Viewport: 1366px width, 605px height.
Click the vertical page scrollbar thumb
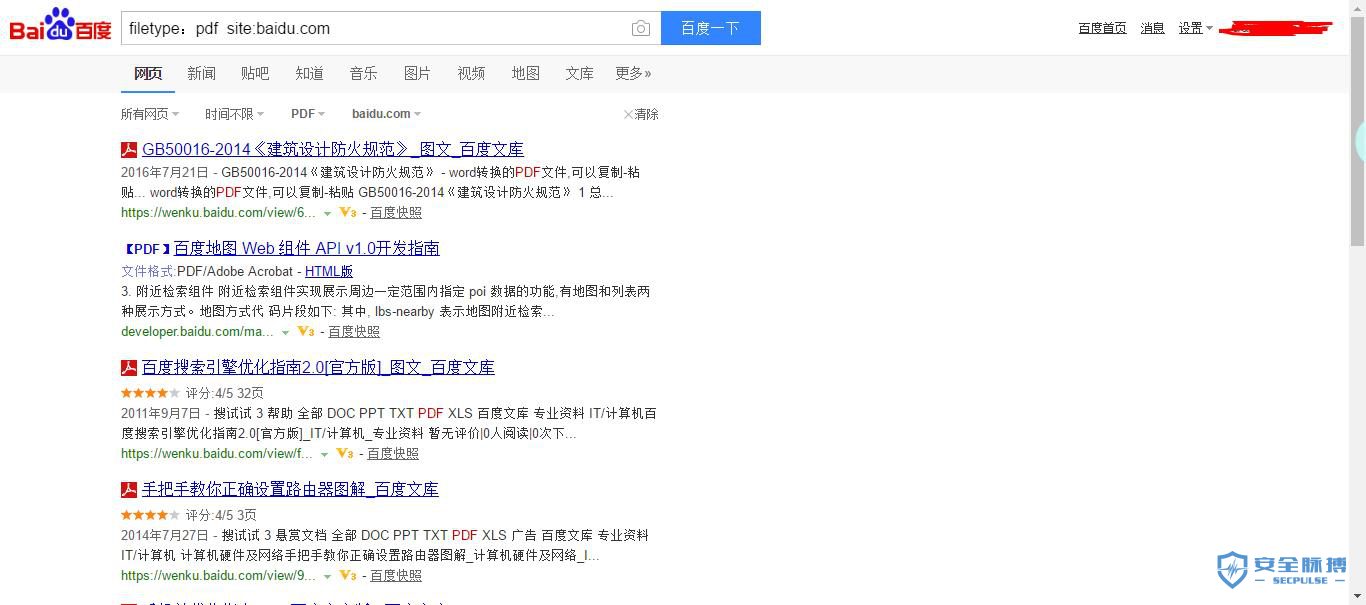point(1357,130)
